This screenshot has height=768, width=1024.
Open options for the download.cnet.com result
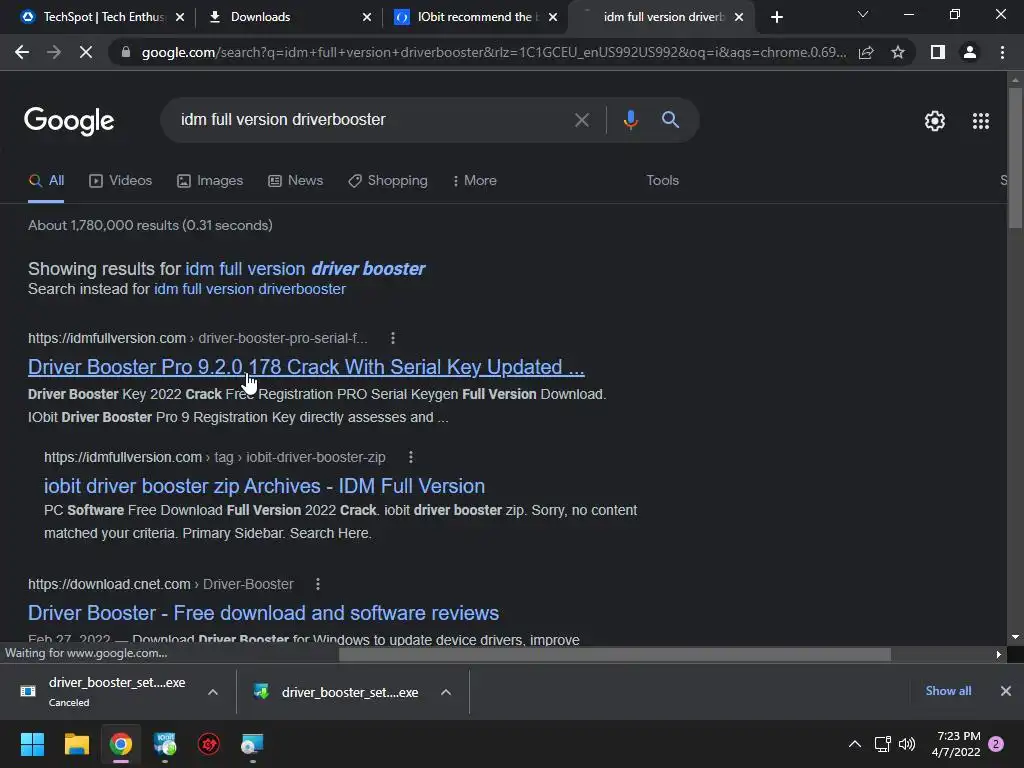click(318, 584)
